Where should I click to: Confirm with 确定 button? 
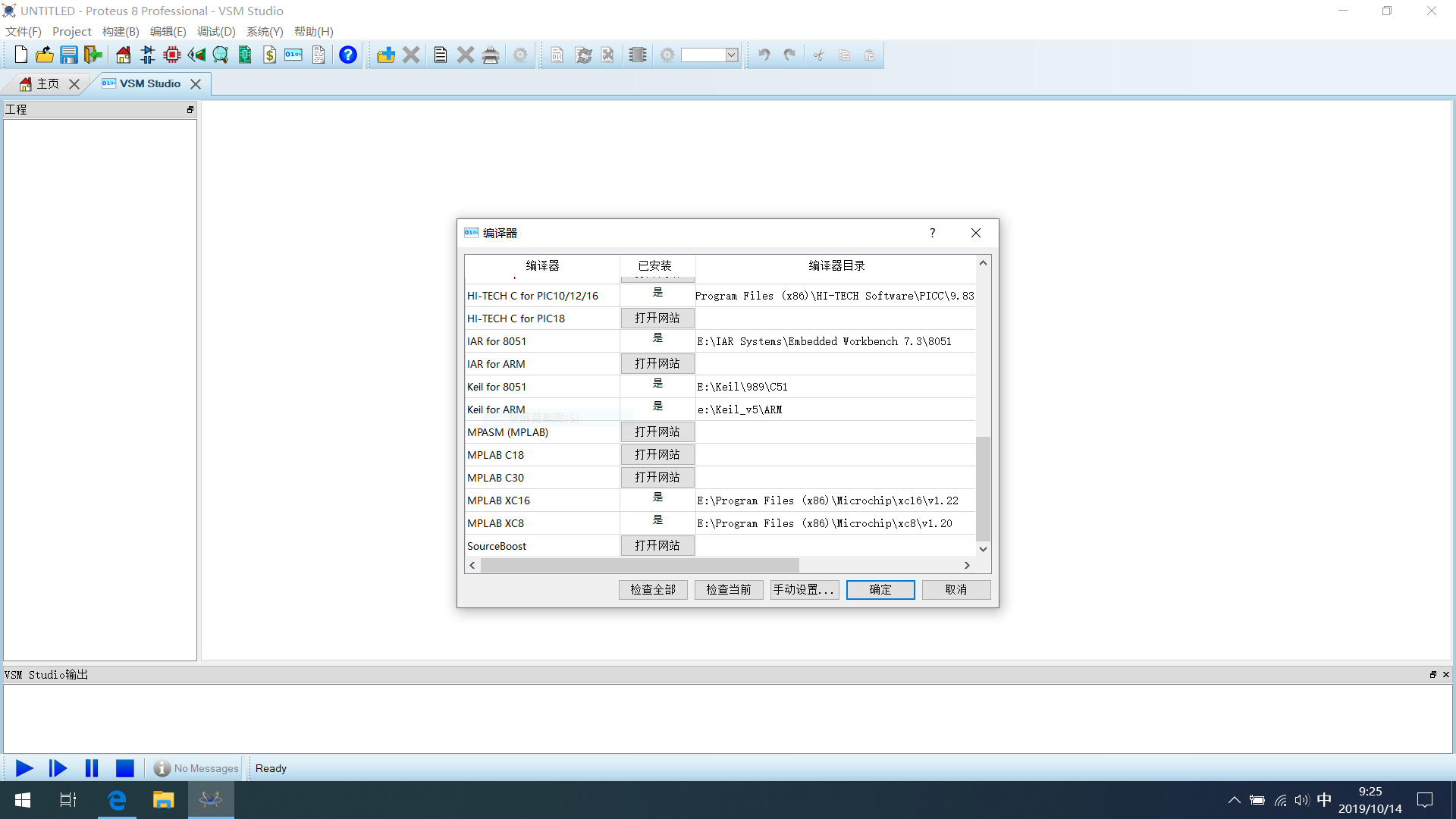[880, 589]
